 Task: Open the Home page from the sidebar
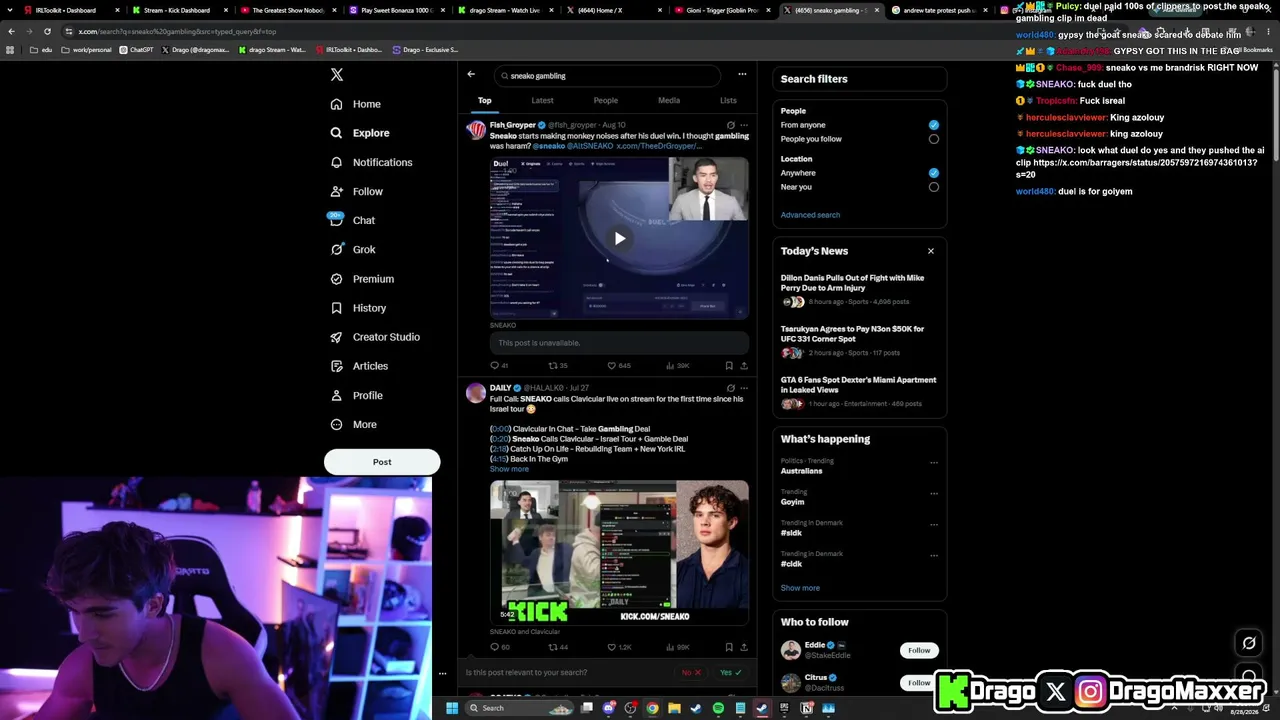355,104
